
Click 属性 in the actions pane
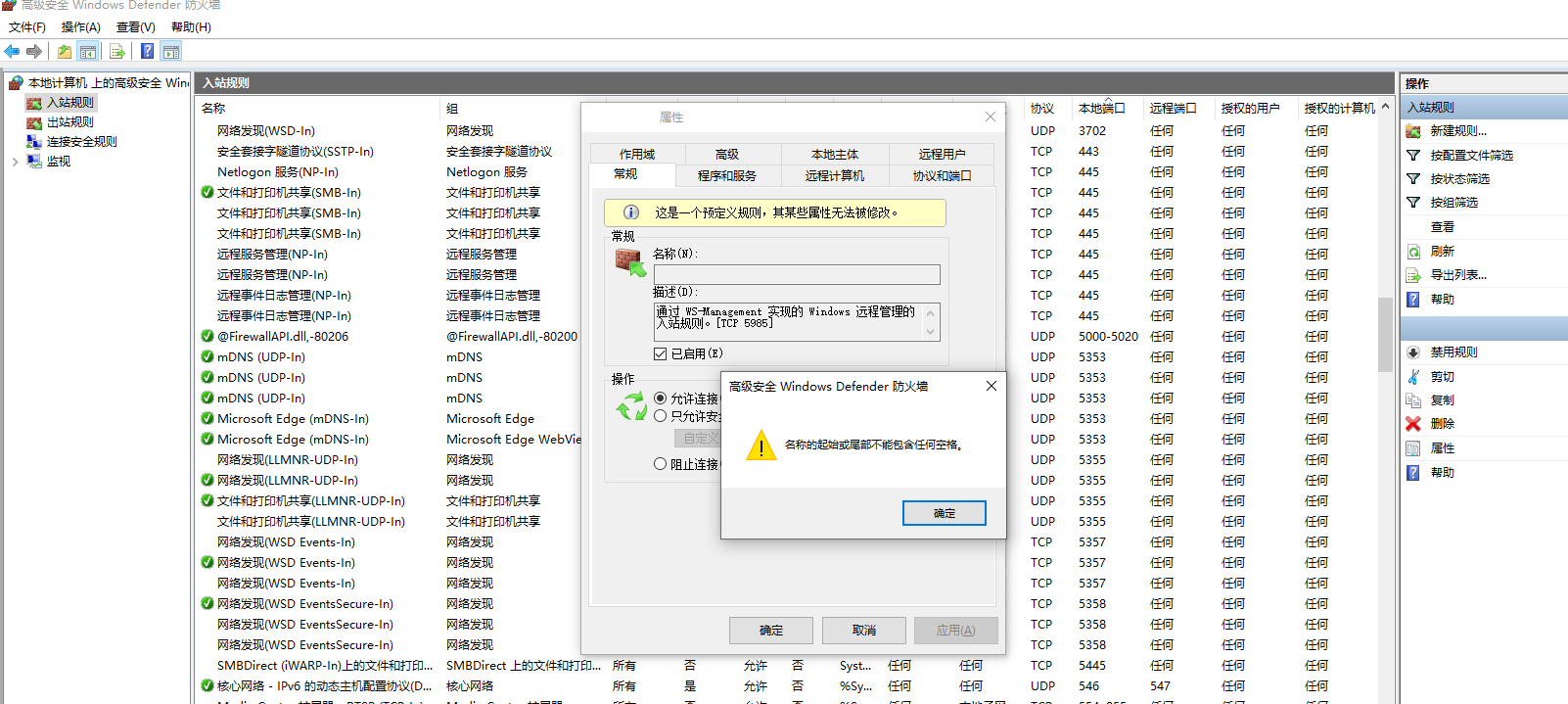click(x=1442, y=448)
